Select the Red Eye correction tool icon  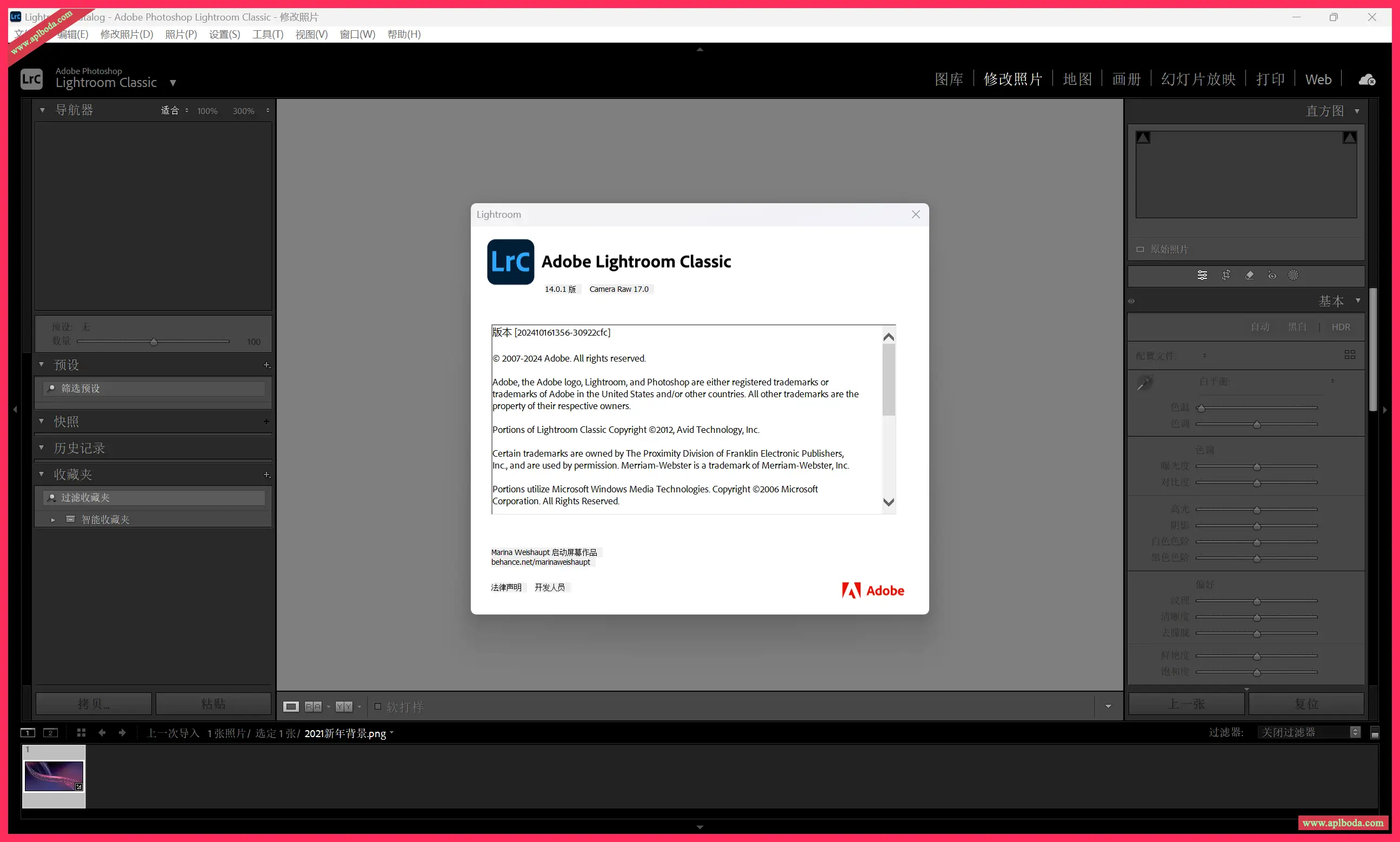point(1272,275)
